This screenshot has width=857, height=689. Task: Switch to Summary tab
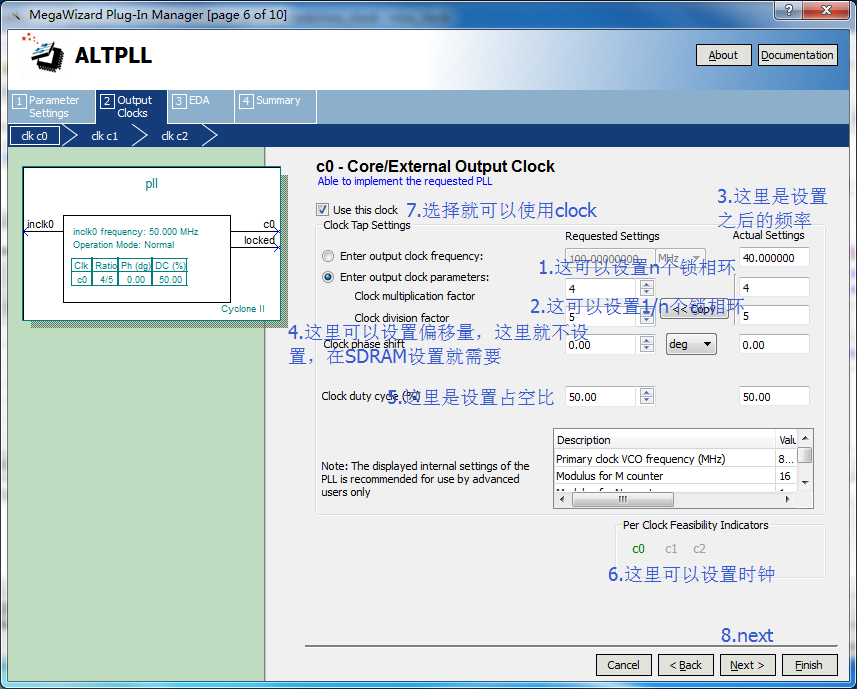click(276, 107)
